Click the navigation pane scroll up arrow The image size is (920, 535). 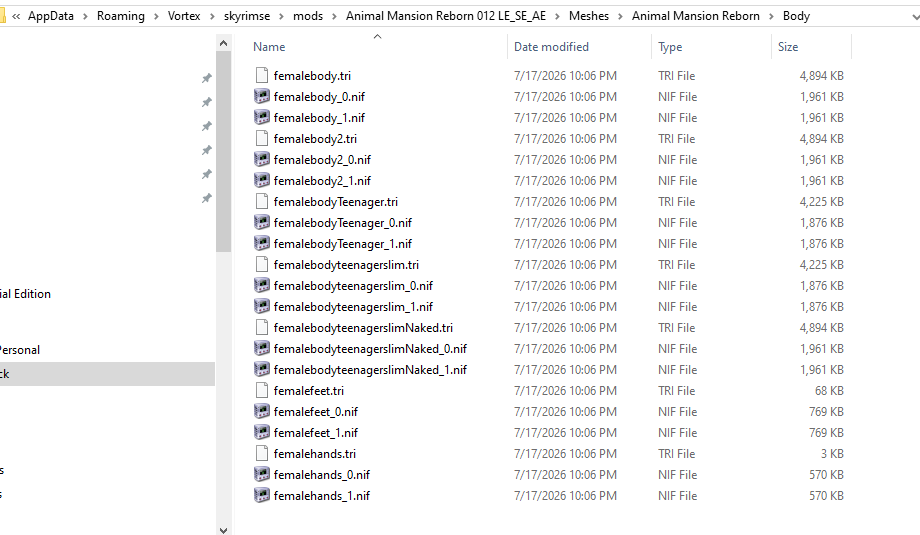(223, 43)
